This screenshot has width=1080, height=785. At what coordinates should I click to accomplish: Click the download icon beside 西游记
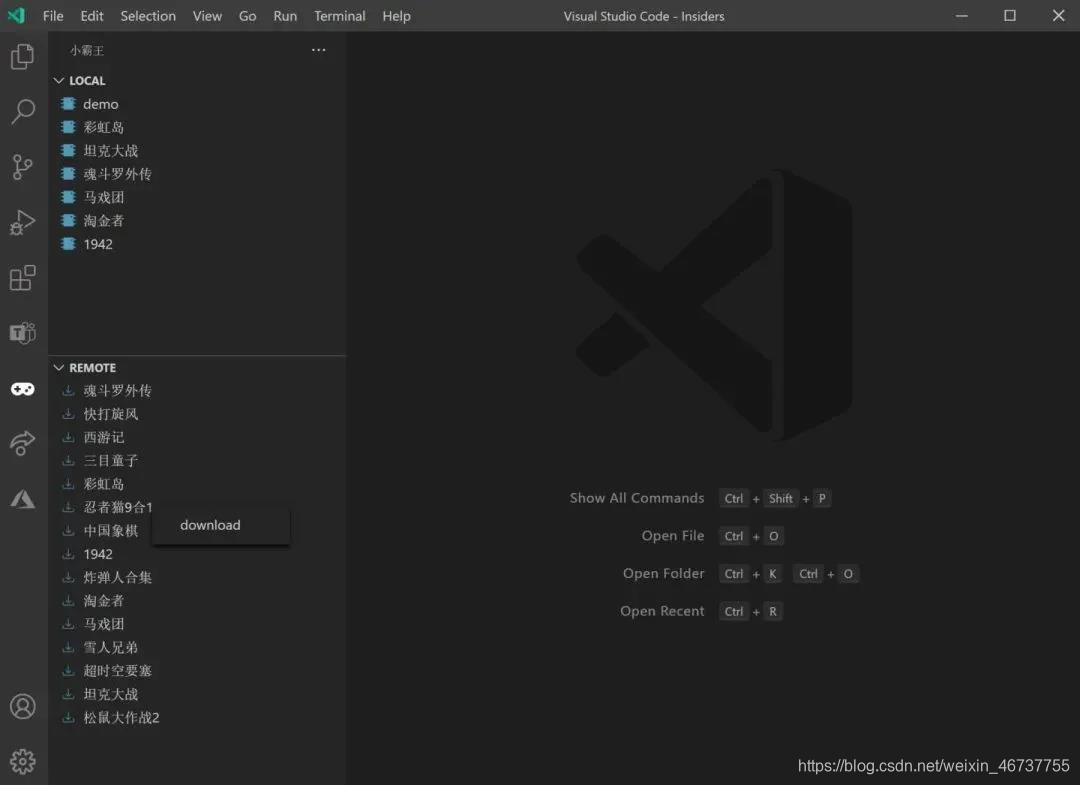click(x=68, y=437)
